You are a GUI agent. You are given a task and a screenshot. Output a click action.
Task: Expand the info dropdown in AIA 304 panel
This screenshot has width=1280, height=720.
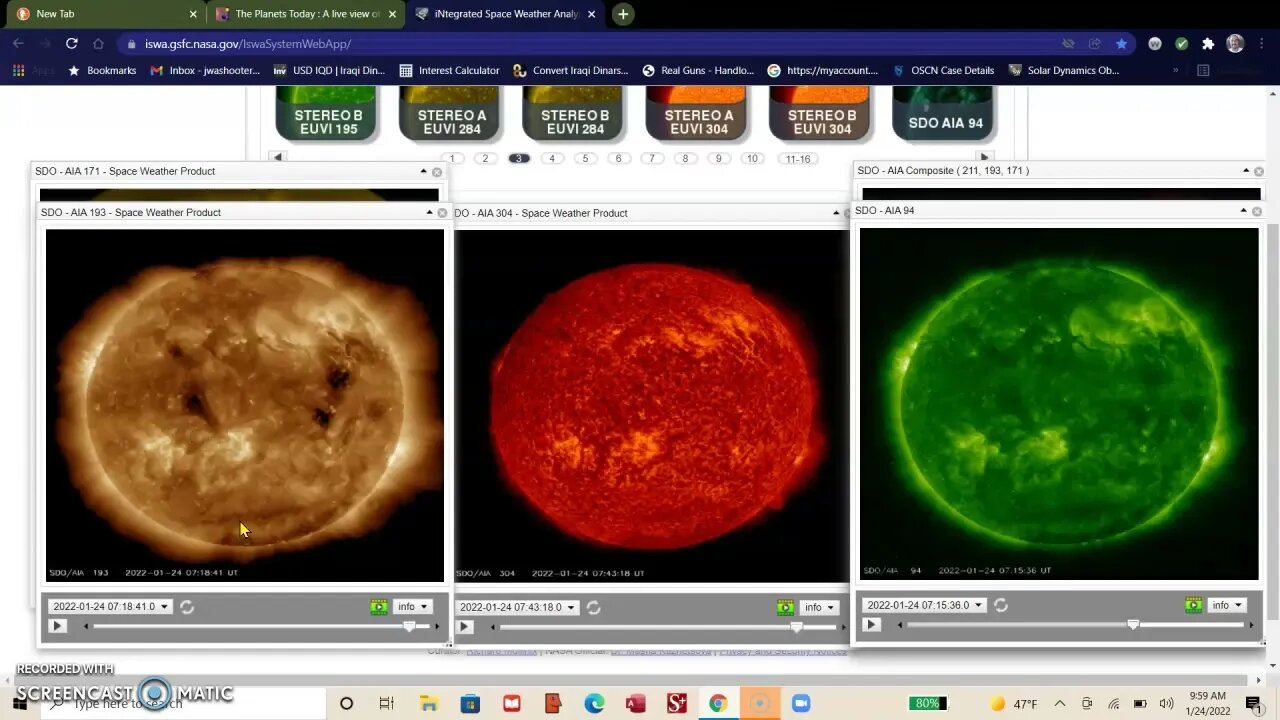tap(820, 607)
